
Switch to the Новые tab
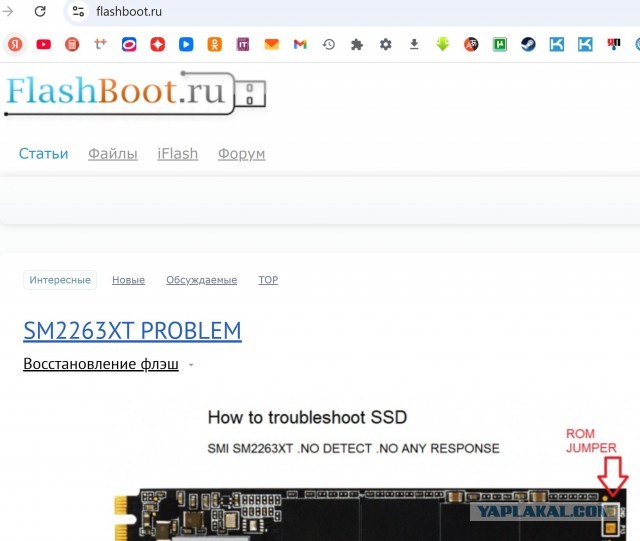(x=129, y=280)
